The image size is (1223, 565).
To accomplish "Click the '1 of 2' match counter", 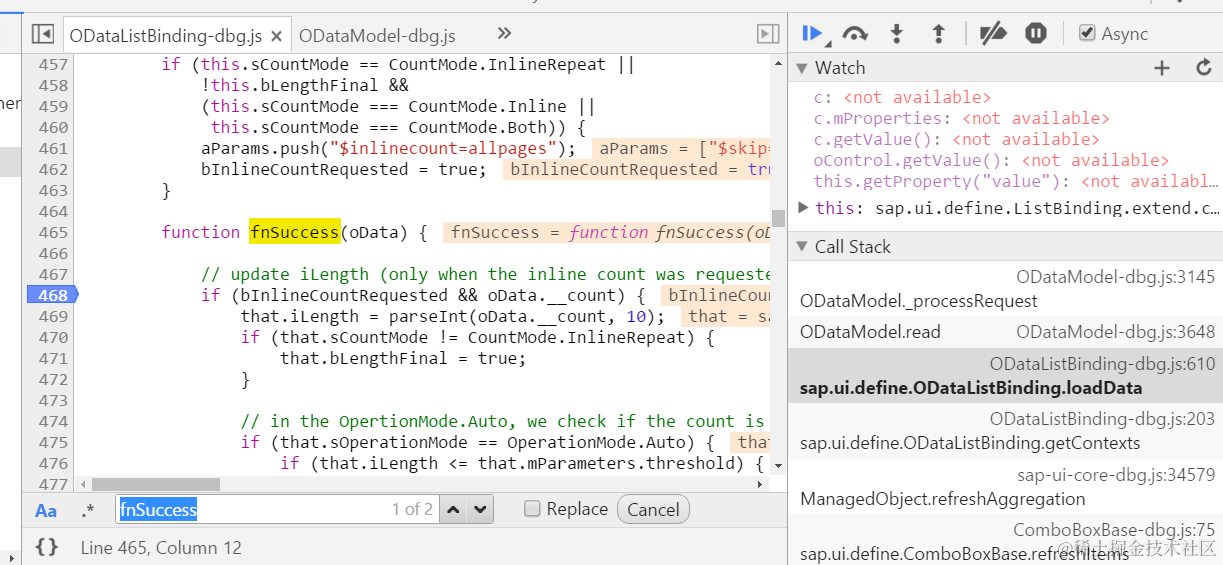I will [x=412, y=510].
